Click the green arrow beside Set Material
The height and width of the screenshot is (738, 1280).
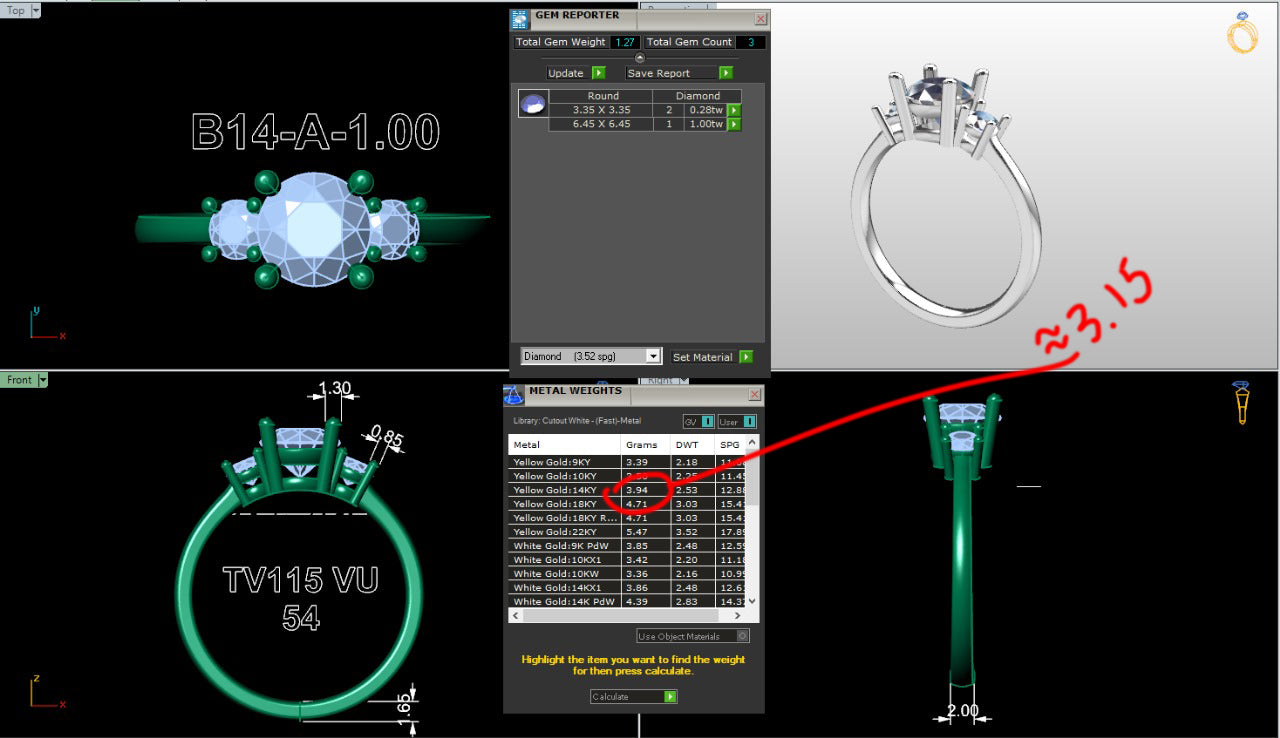[746, 357]
